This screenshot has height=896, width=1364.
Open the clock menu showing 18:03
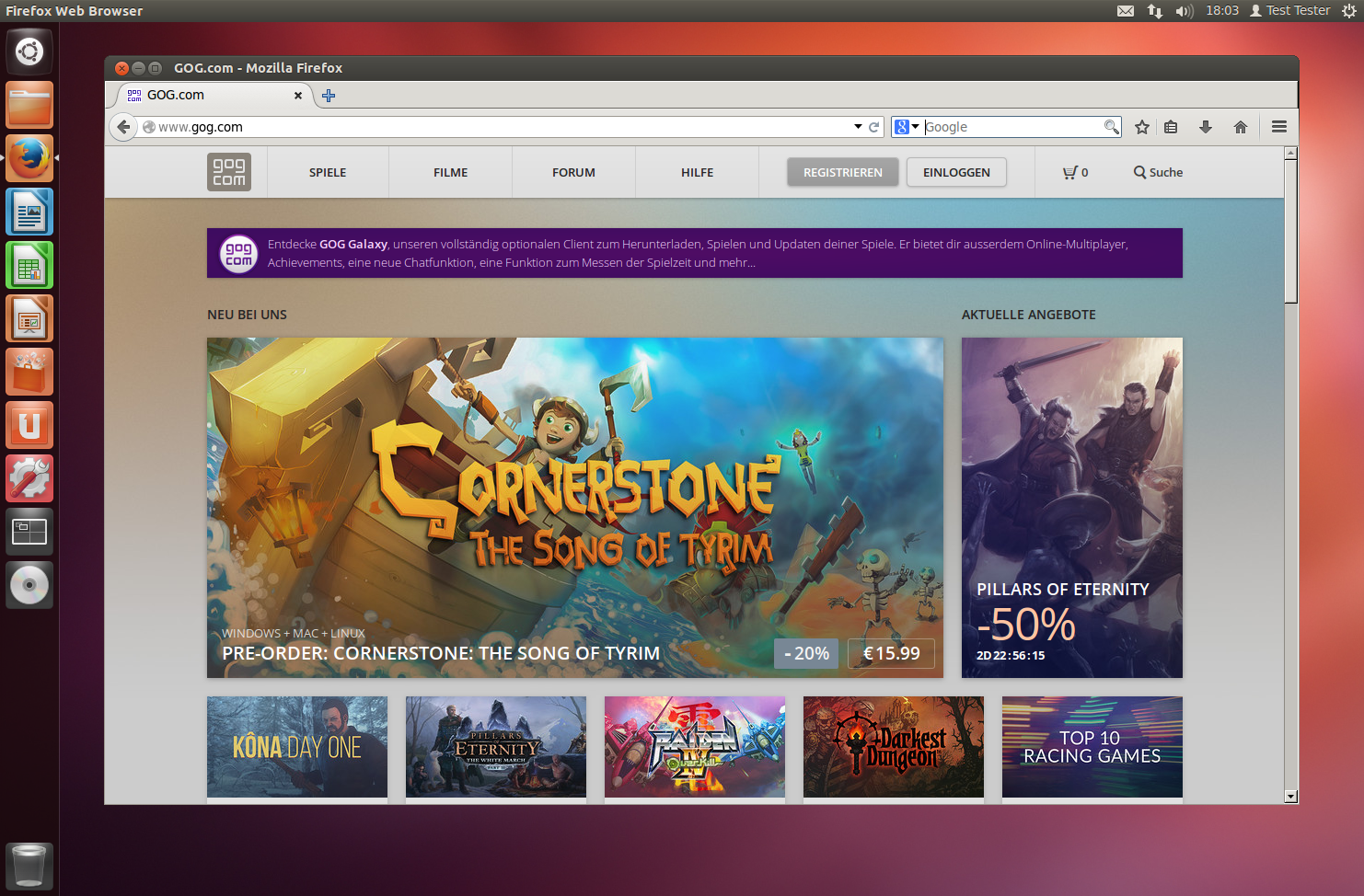1222,11
